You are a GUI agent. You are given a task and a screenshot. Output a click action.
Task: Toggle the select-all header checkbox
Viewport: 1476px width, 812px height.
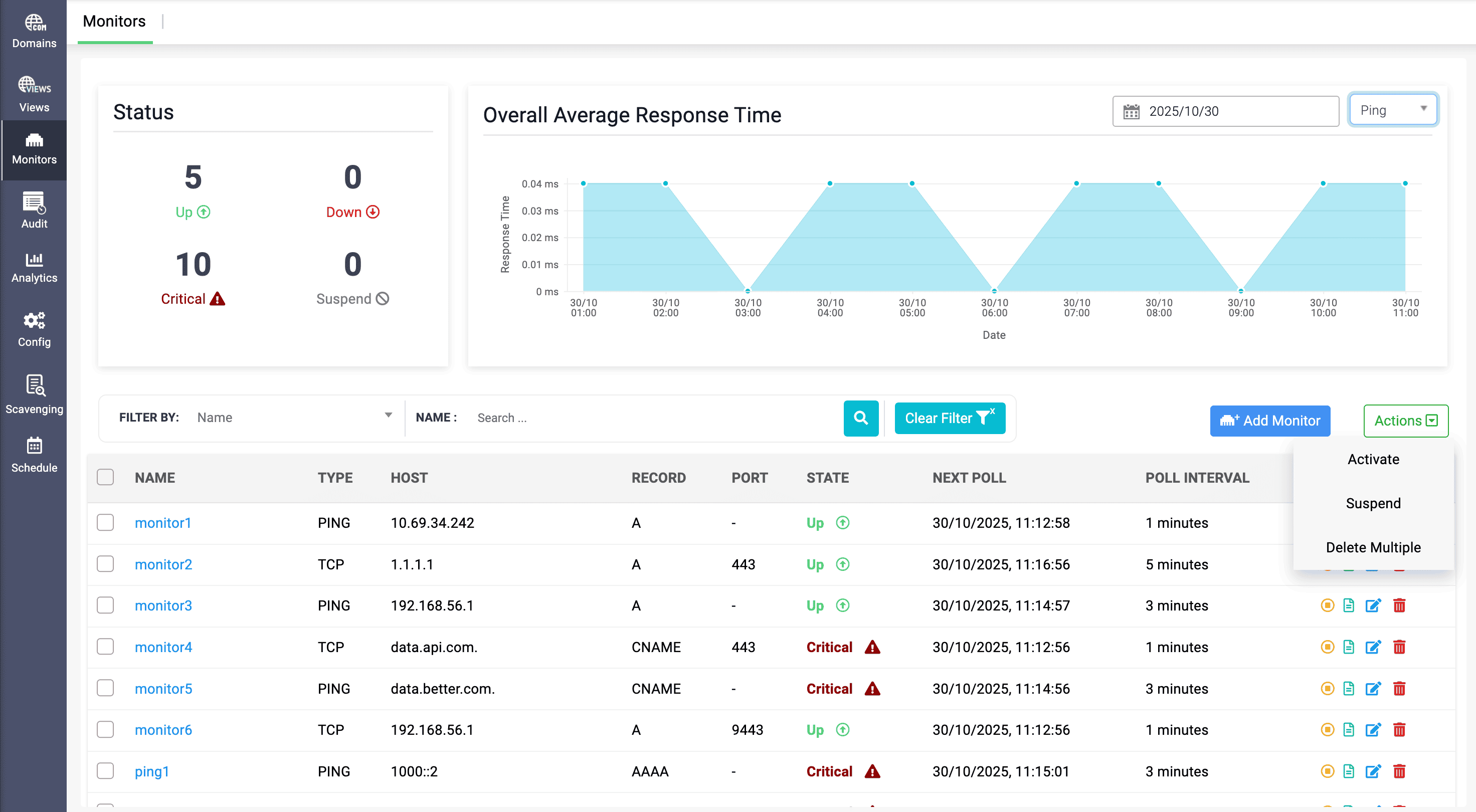tap(105, 477)
